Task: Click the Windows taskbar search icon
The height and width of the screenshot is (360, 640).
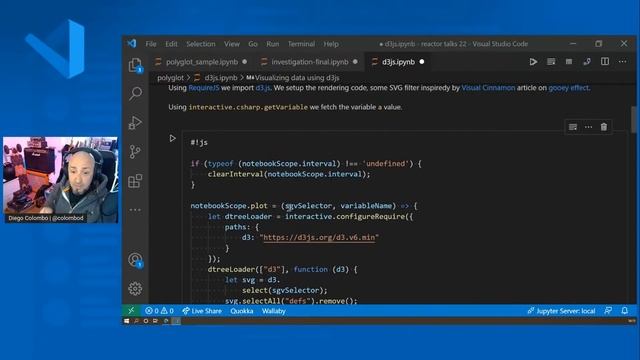Action: (x=136, y=321)
